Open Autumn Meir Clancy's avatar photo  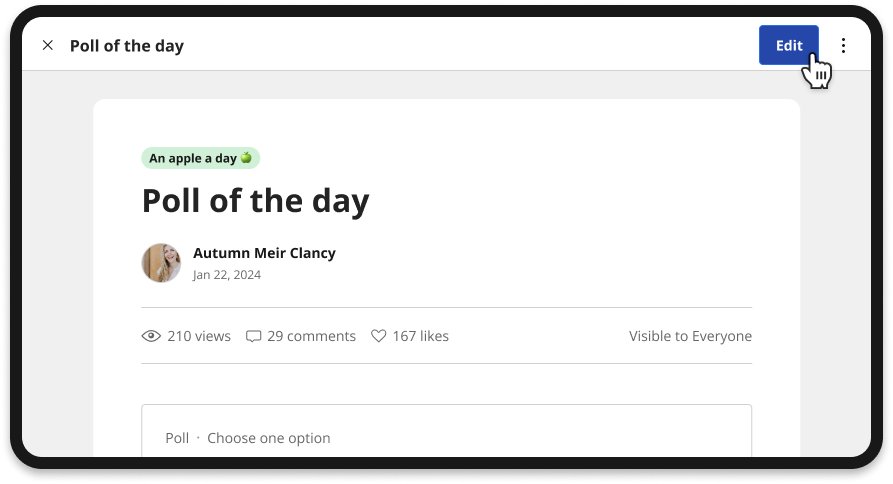coord(161,263)
